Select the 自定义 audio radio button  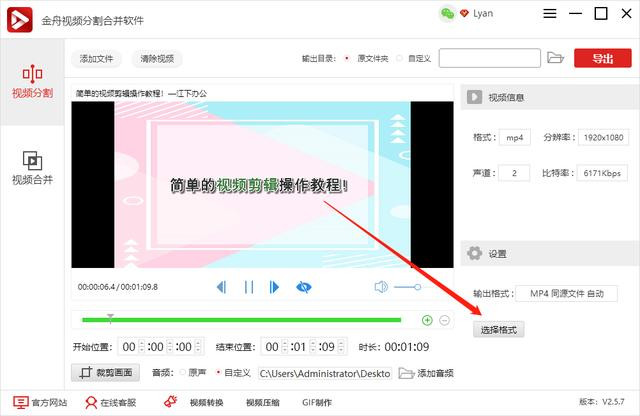pos(218,372)
